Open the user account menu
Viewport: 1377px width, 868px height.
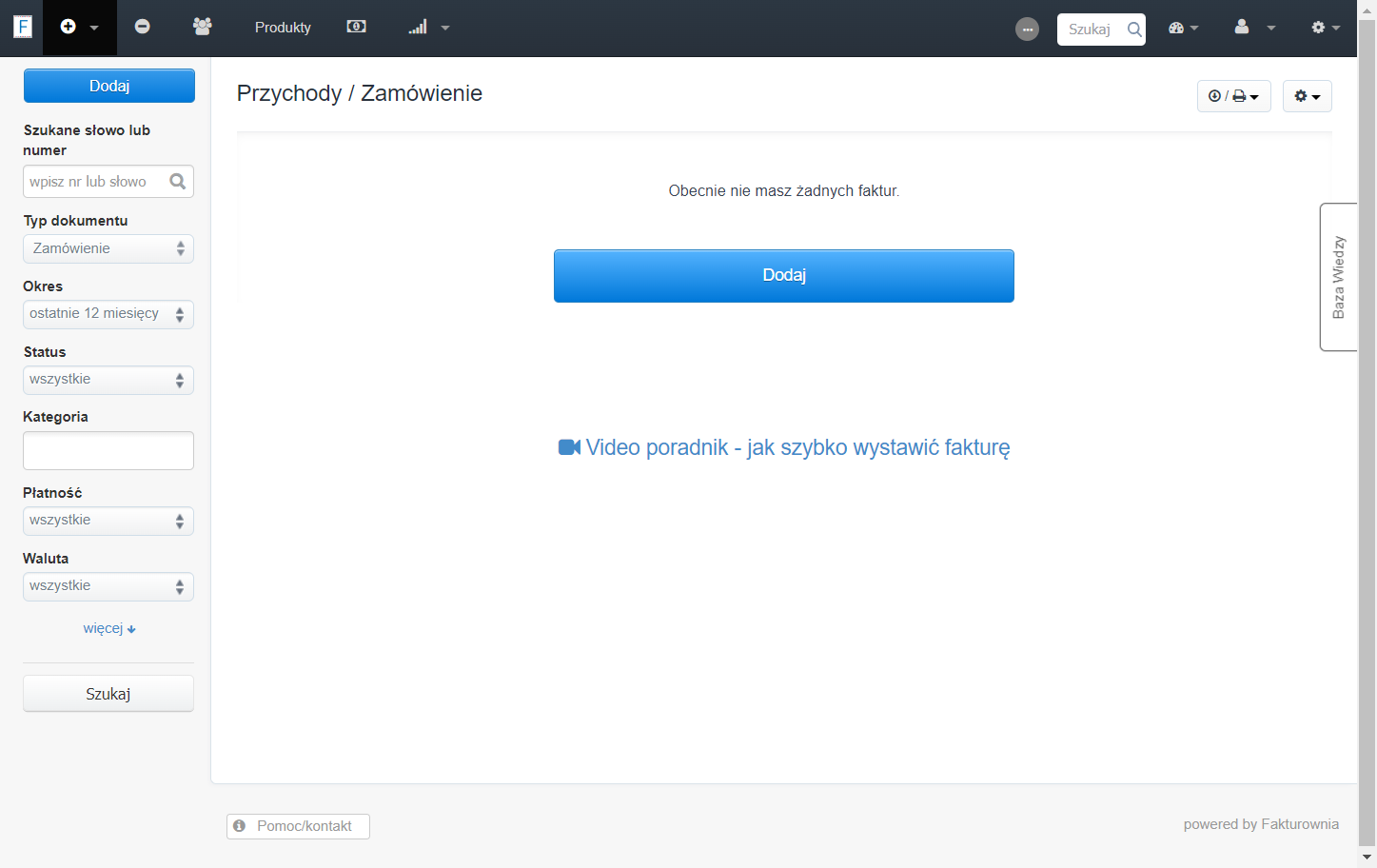click(1254, 28)
